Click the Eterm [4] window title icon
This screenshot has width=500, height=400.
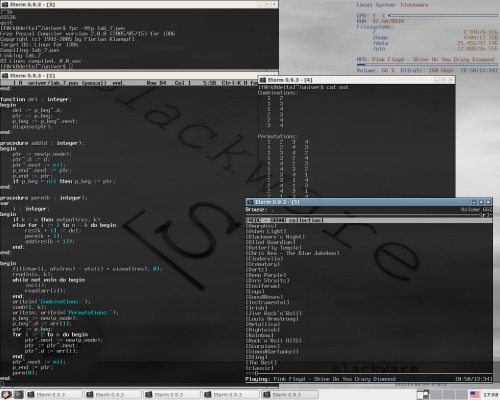[x=263, y=80]
